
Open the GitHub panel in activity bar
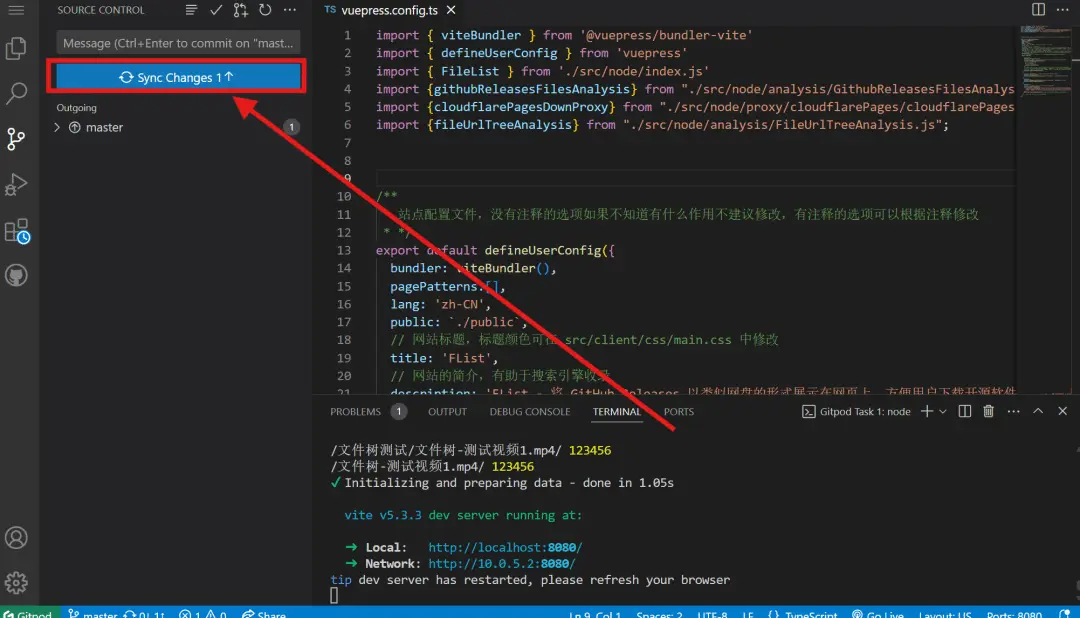point(16,276)
